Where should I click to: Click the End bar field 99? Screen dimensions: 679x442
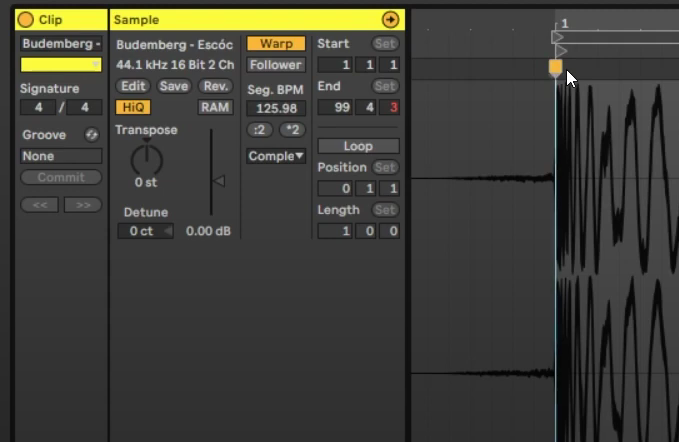tap(335, 107)
